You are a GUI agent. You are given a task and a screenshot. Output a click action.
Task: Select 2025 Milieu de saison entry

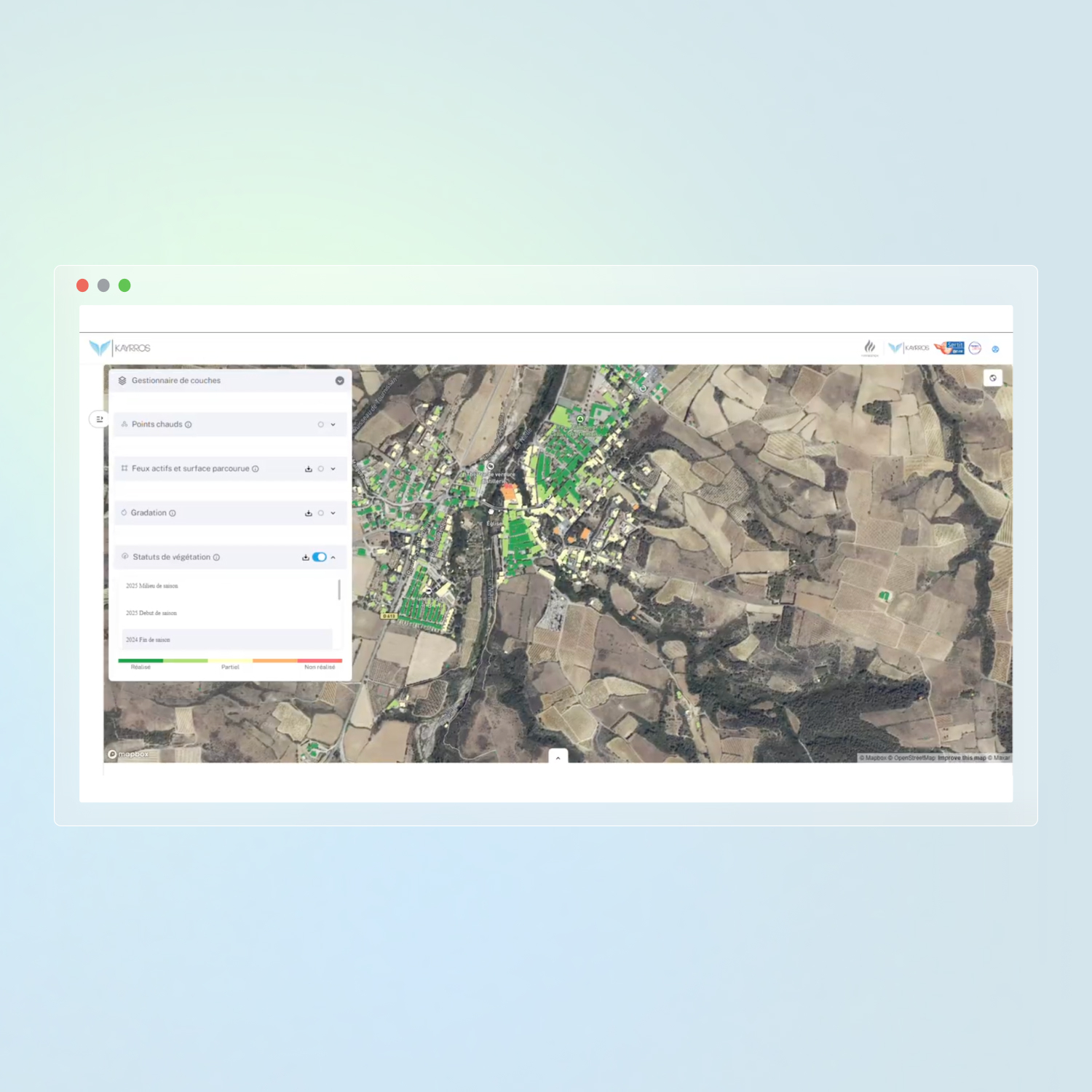pos(152,586)
